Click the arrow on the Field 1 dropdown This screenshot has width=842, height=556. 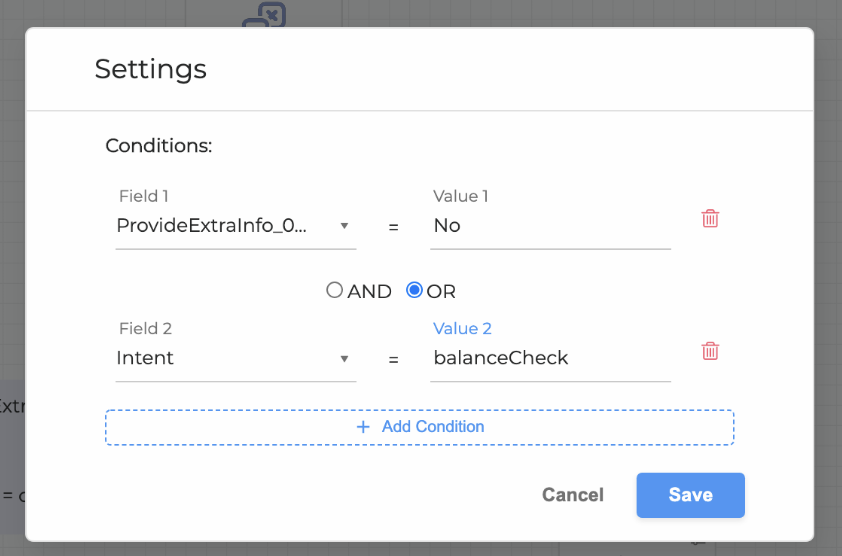(344, 226)
